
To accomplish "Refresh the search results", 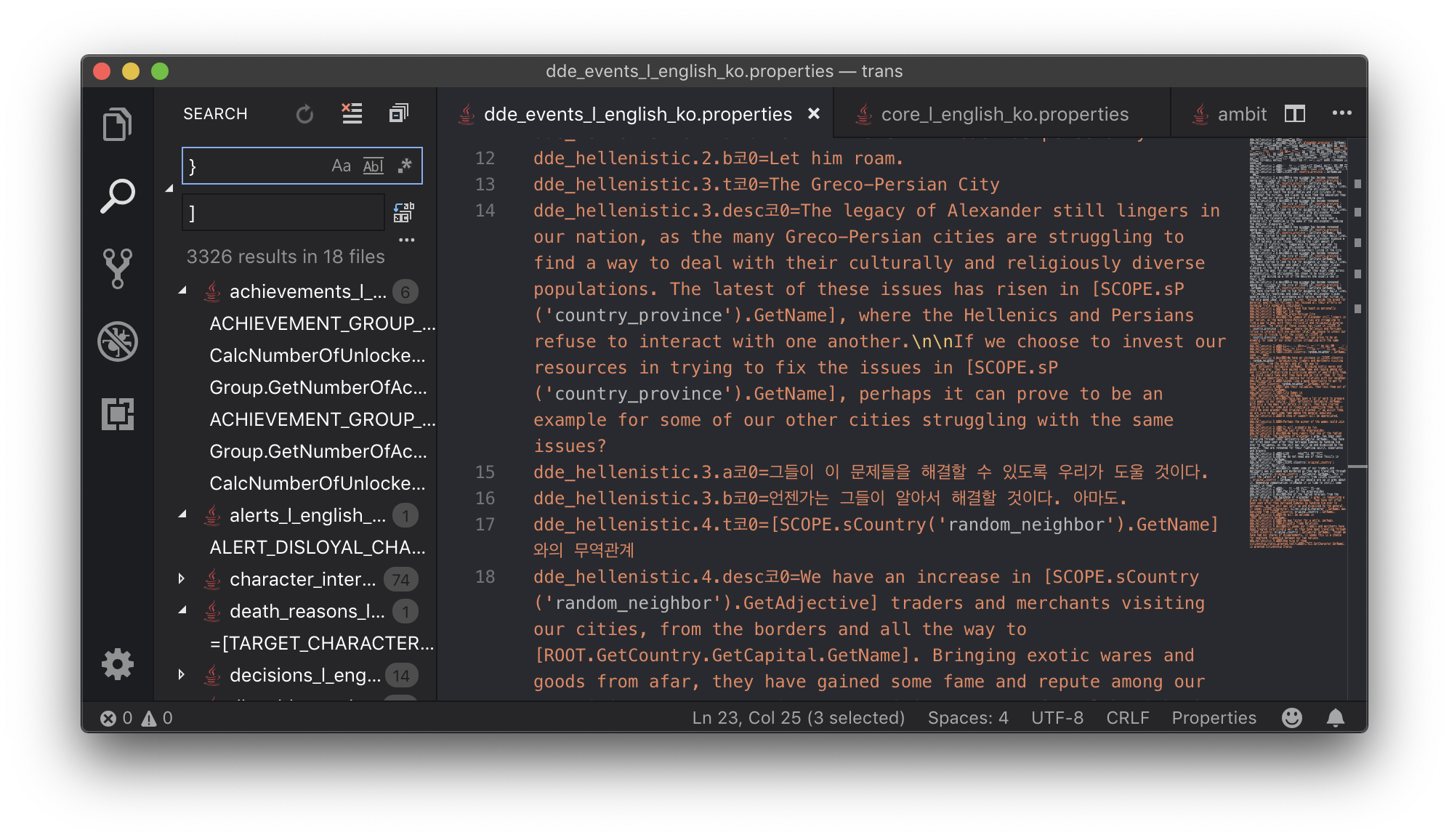I will pyautogui.click(x=304, y=114).
